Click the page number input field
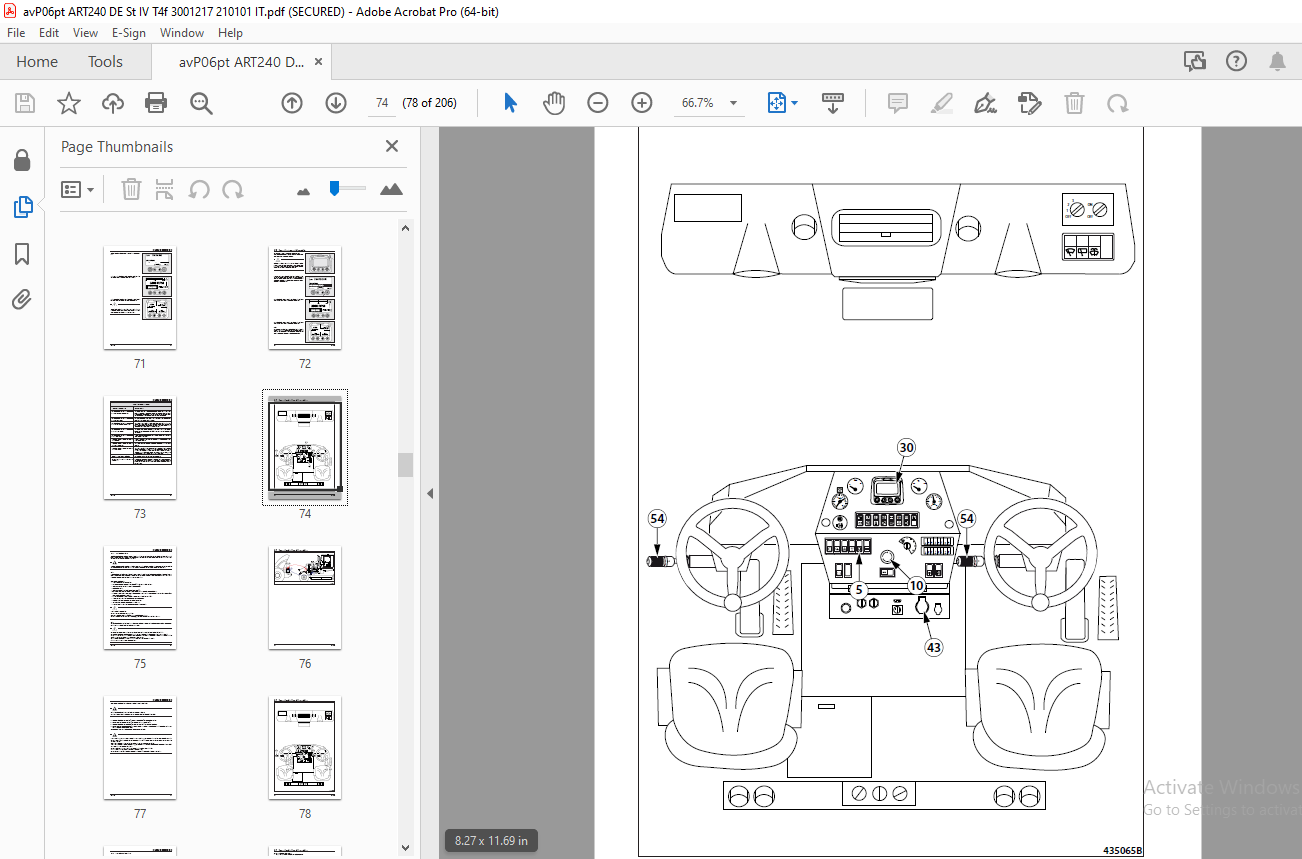The height and width of the screenshot is (859, 1302). click(x=381, y=103)
